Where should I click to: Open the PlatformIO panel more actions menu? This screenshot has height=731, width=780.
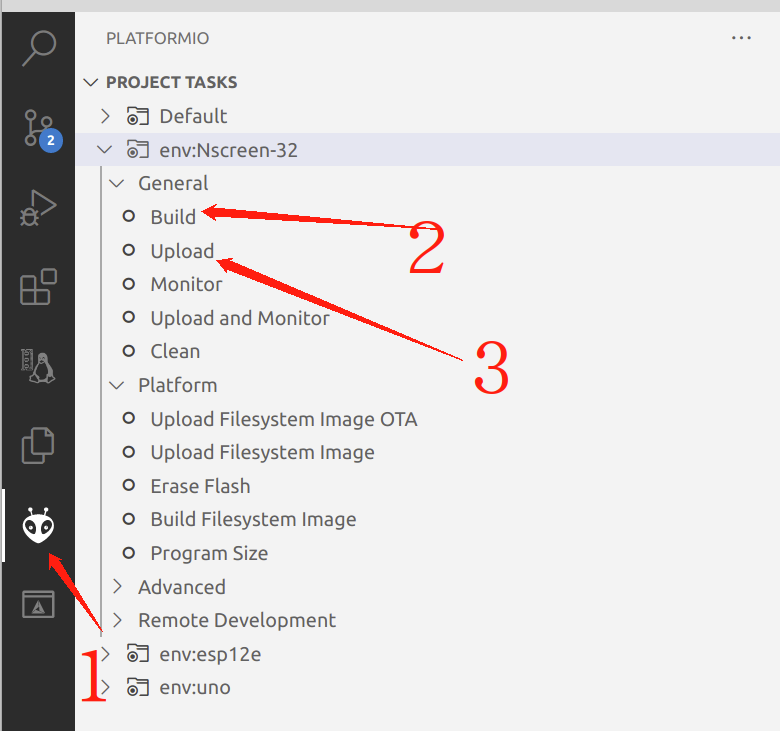click(x=741, y=38)
